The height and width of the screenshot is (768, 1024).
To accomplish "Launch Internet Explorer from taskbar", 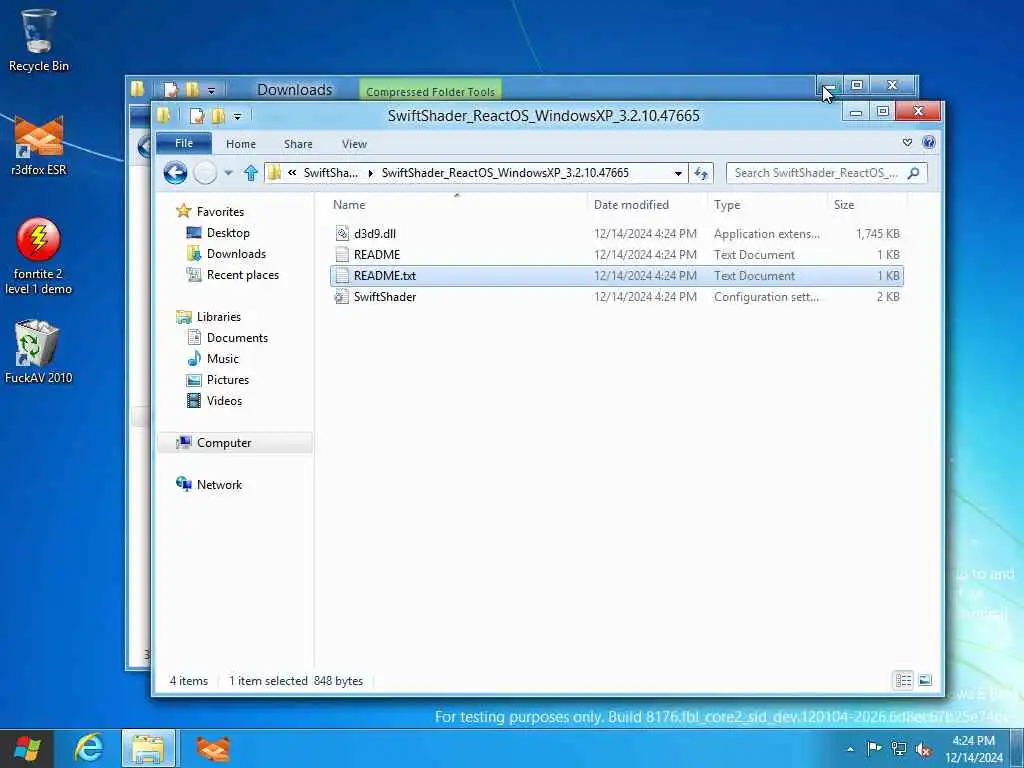I will coord(88,748).
